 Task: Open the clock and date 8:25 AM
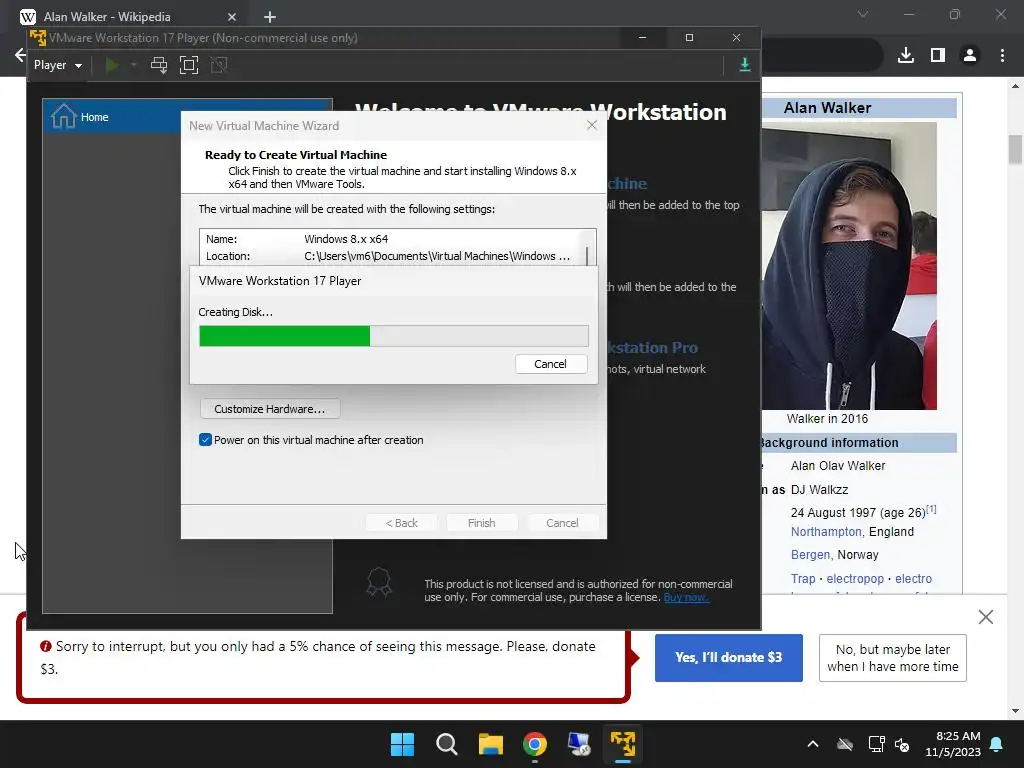[953, 744]
